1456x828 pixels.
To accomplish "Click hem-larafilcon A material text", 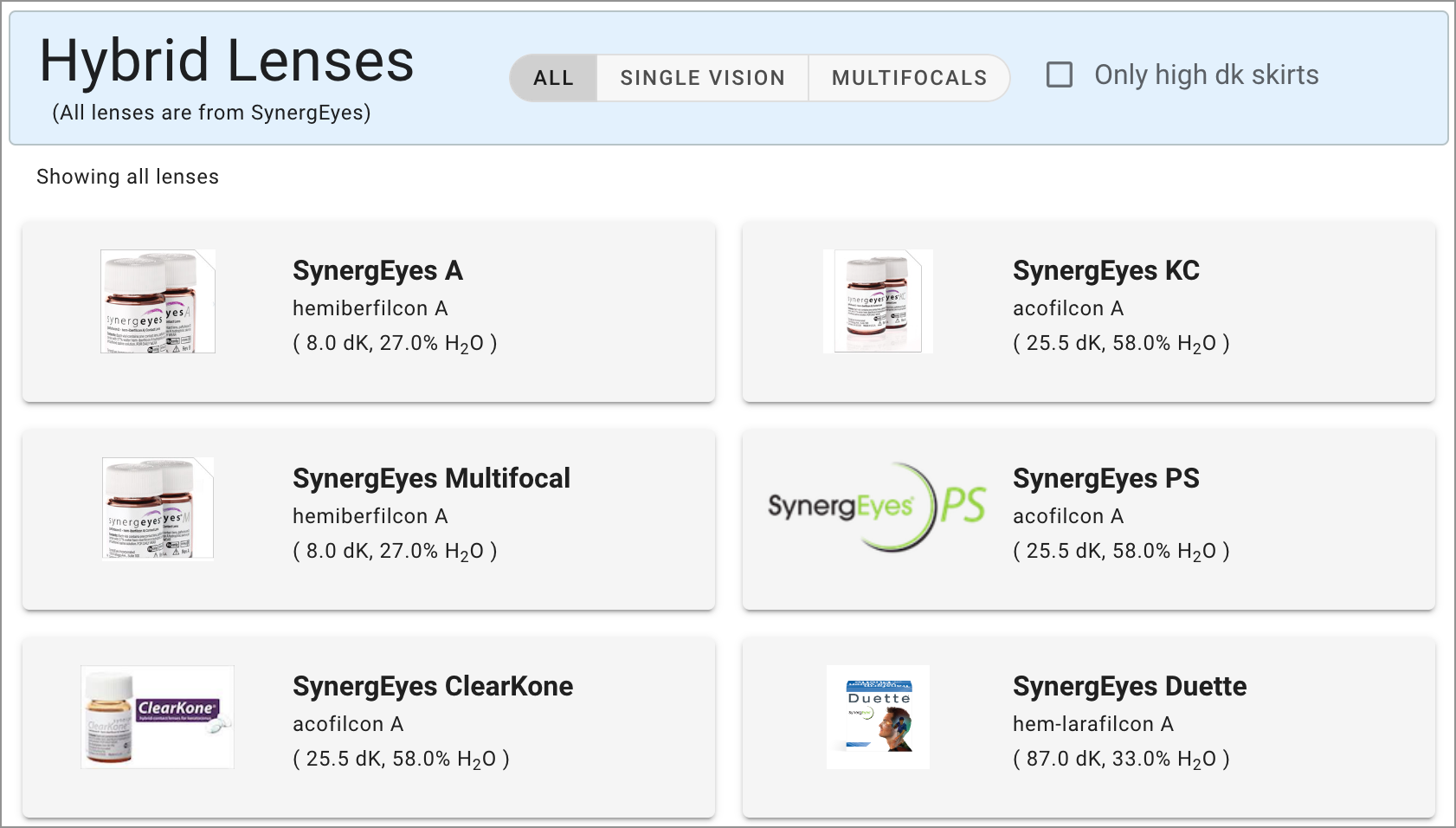I will click(x=1092, y=724).
